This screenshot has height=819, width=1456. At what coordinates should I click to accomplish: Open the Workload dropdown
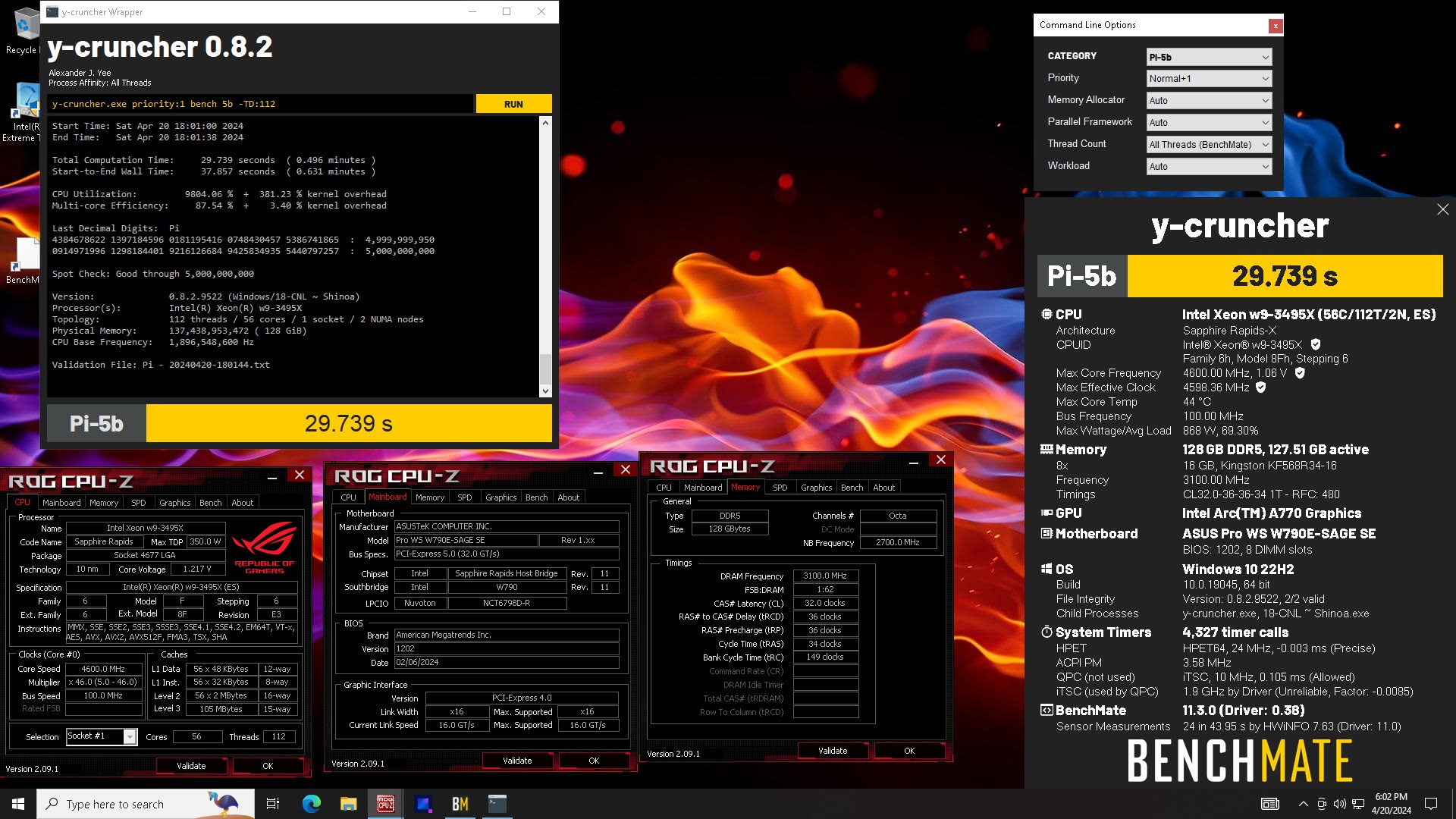point(1209,167)
